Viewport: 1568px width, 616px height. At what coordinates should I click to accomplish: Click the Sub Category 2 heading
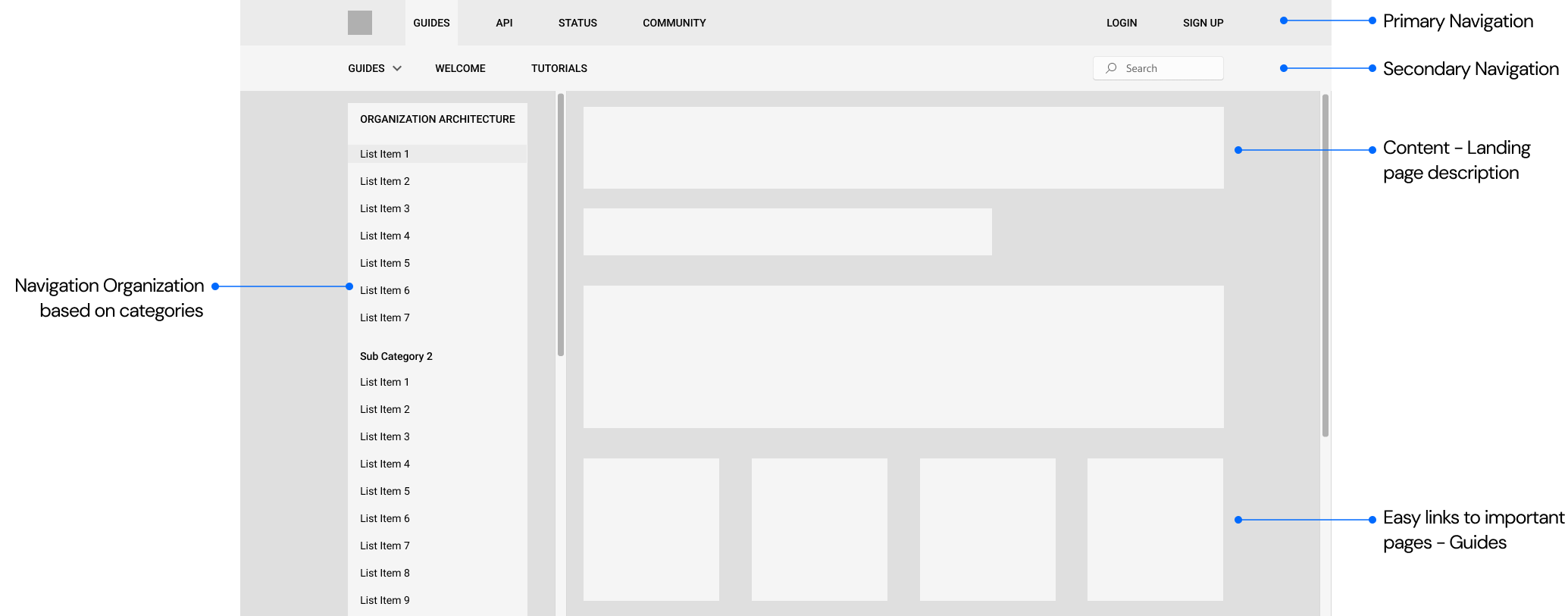[396, 356]
